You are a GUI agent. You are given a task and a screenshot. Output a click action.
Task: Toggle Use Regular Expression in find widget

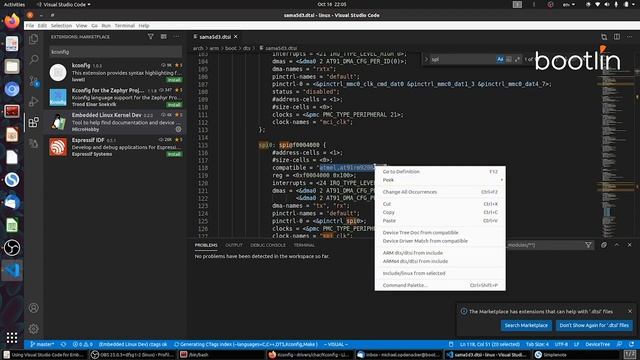tap(517, 59)
